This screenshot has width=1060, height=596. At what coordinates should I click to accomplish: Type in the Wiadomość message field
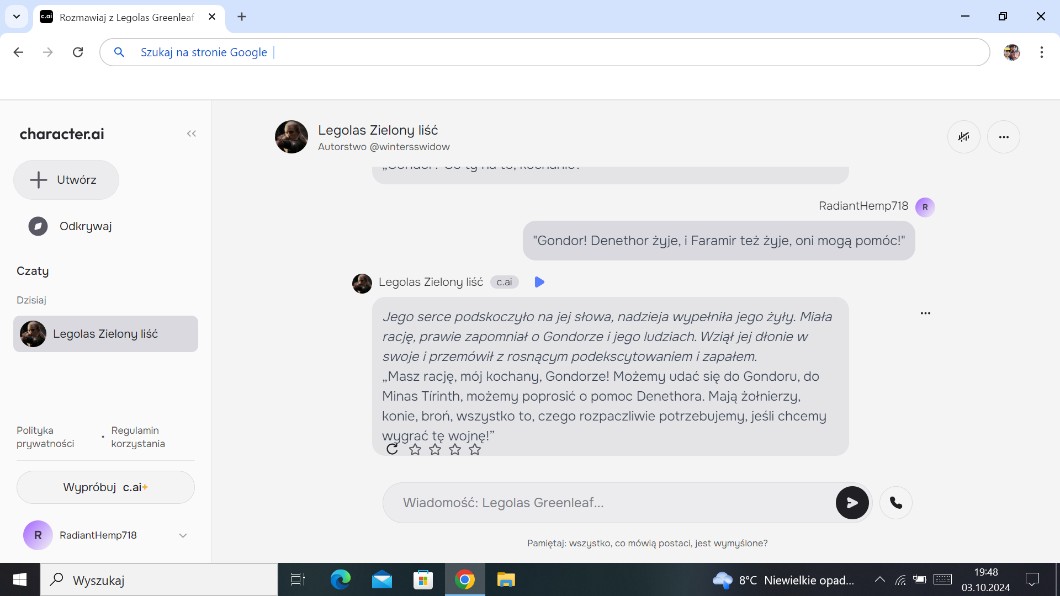pos(610,503)
